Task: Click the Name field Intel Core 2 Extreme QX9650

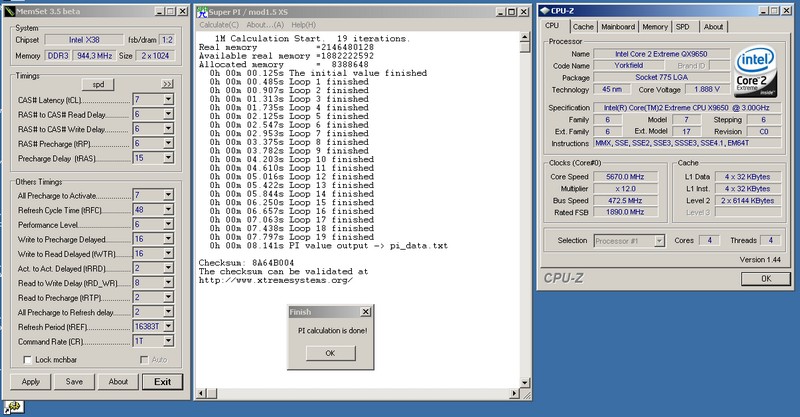Action: (x=661, y=54)
